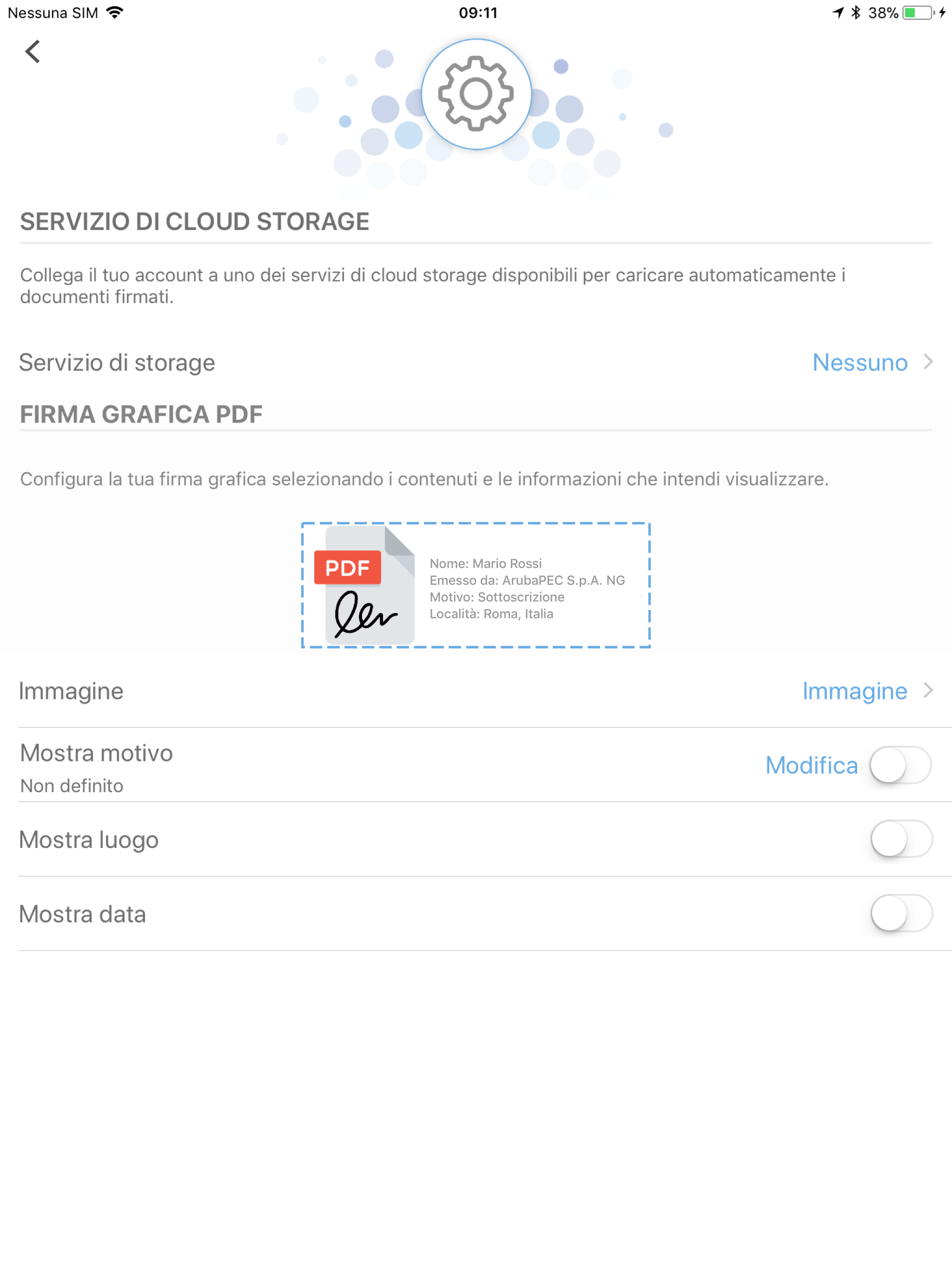Image resolution: width=952 pixels, height=1270 pixels.
Task: Tap the signature preview details text
Action: (x=527, y=589)
